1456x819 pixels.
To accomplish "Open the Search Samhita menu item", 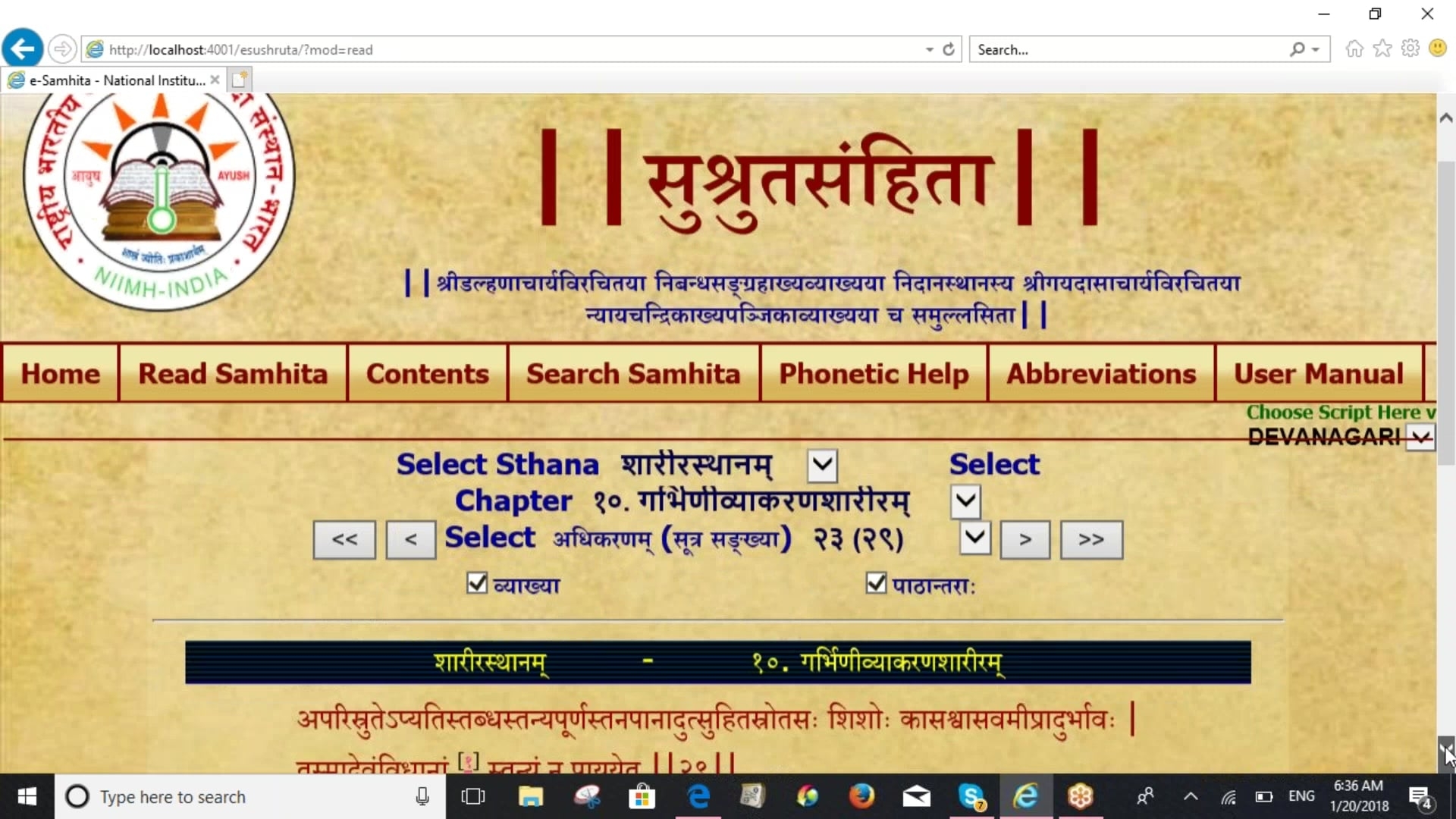I will tap(633, 374).
